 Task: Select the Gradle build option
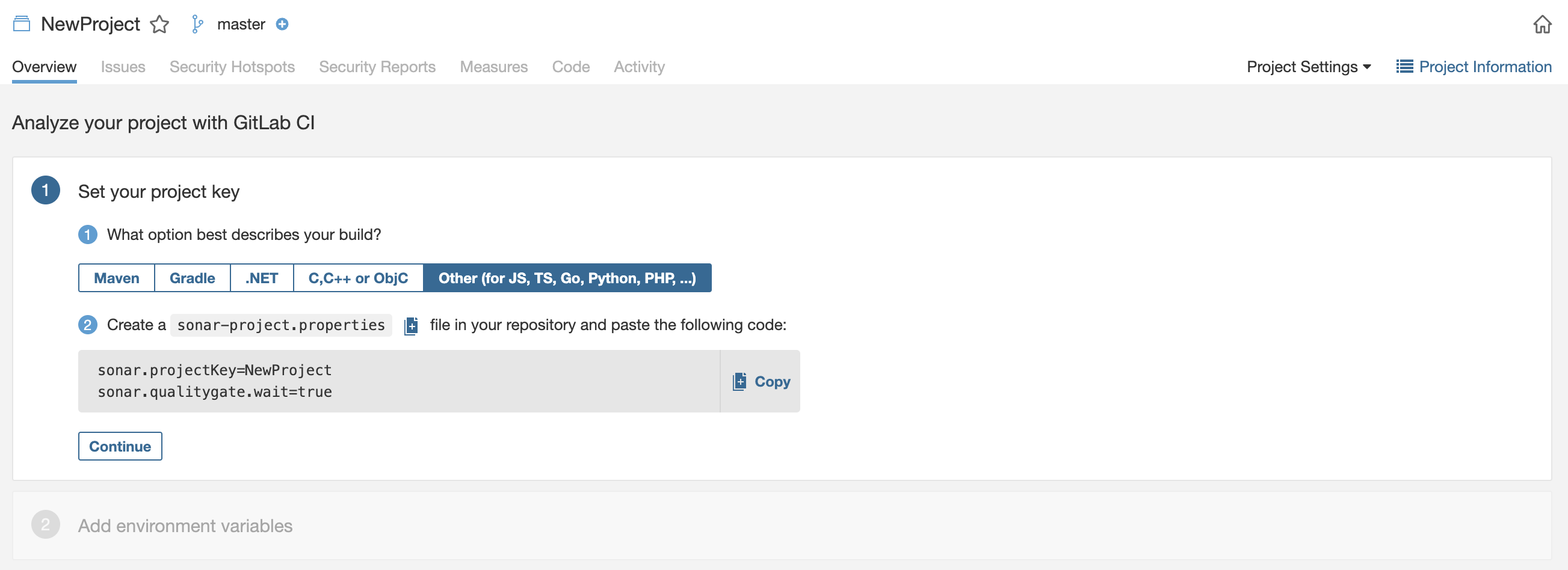click(192, 278)
